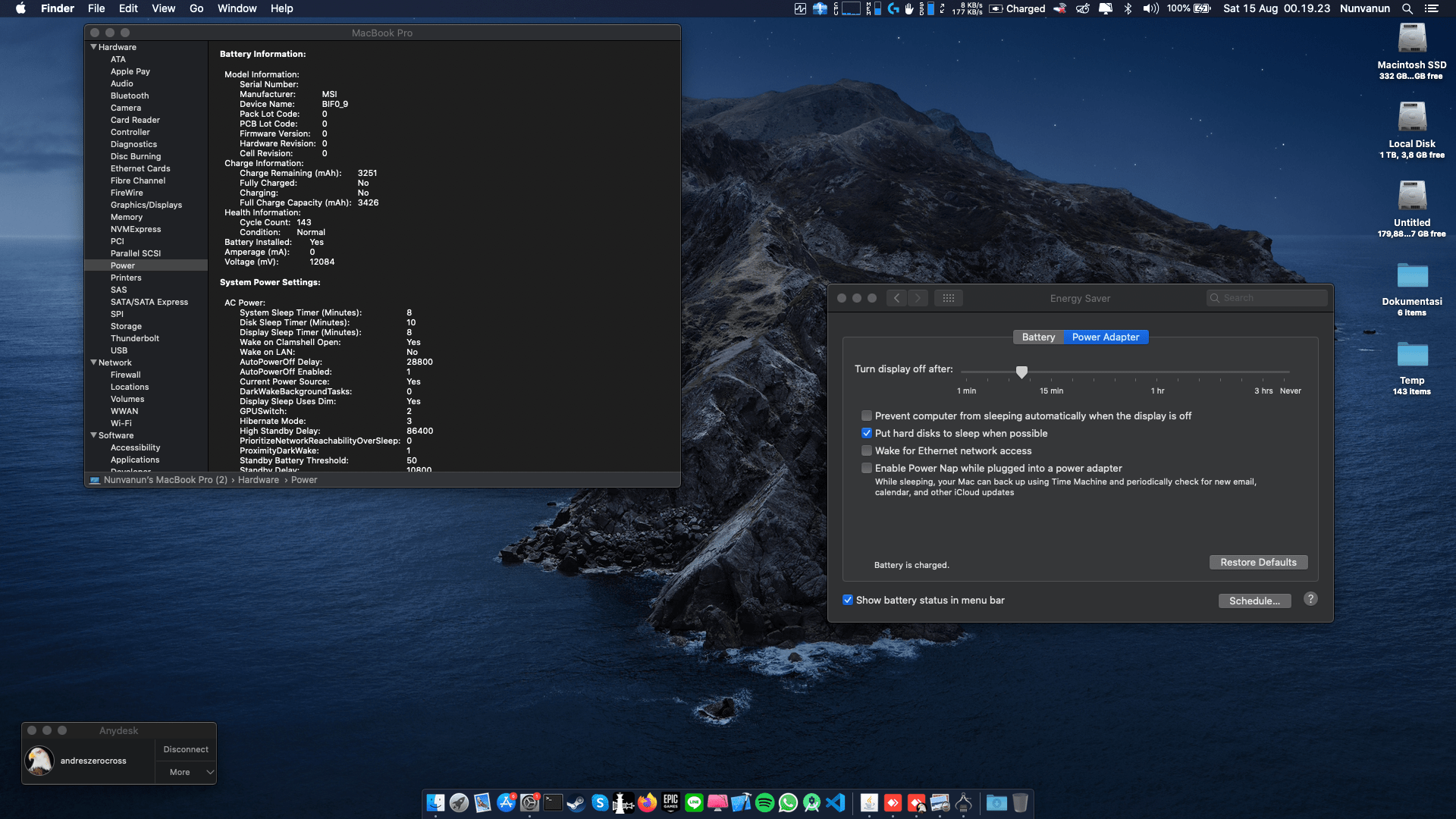The width and height of the screenshot is (1456, 819).
Task: Click the display off slider thumb
Action: click(x=1021, y=372)
